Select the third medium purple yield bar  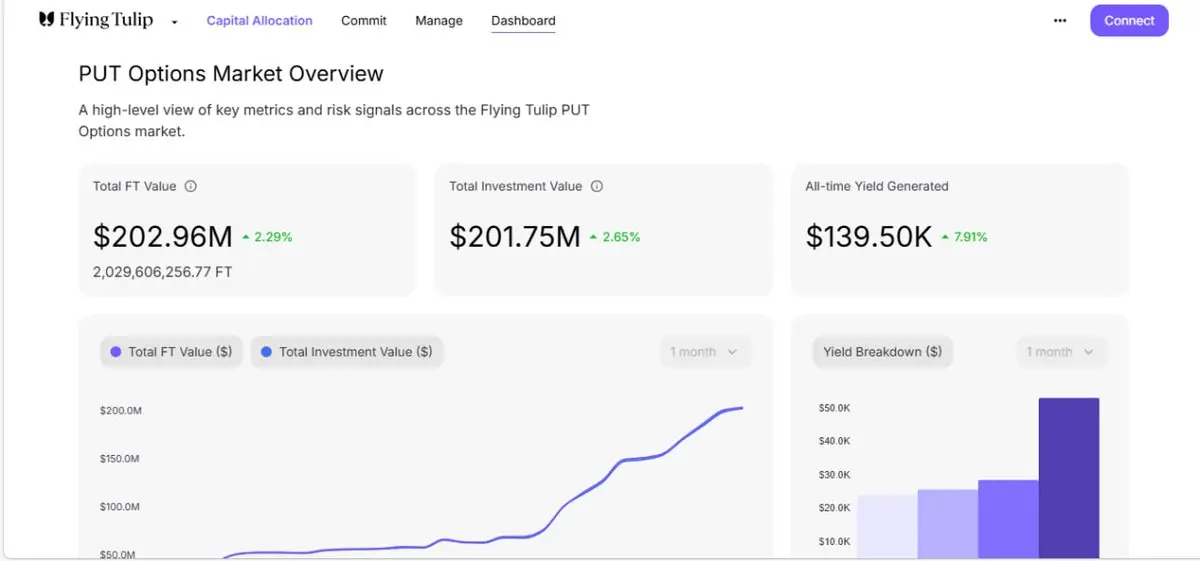click(x=1008, y=519)
